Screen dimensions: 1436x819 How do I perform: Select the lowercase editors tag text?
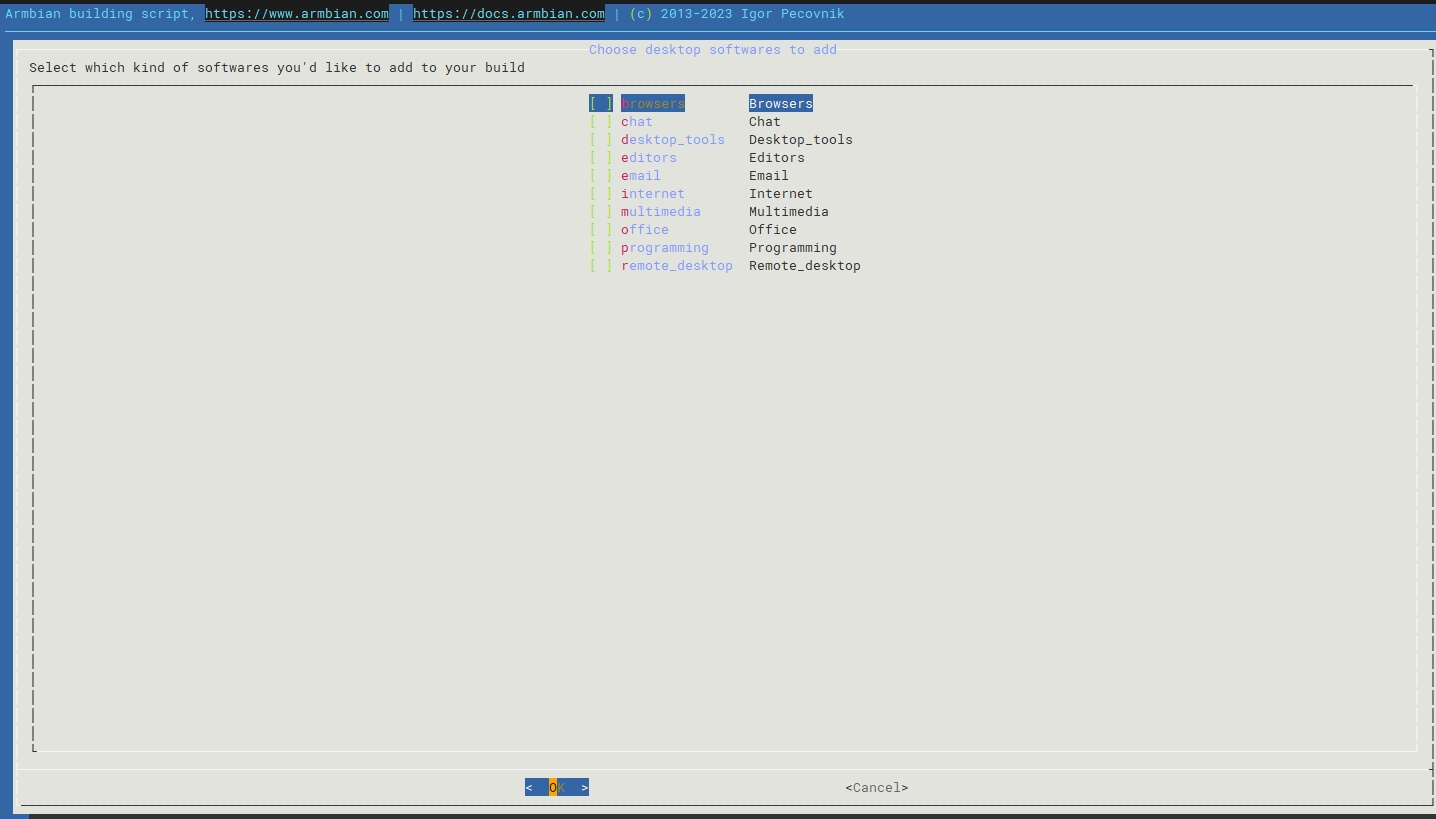(649, 158)
